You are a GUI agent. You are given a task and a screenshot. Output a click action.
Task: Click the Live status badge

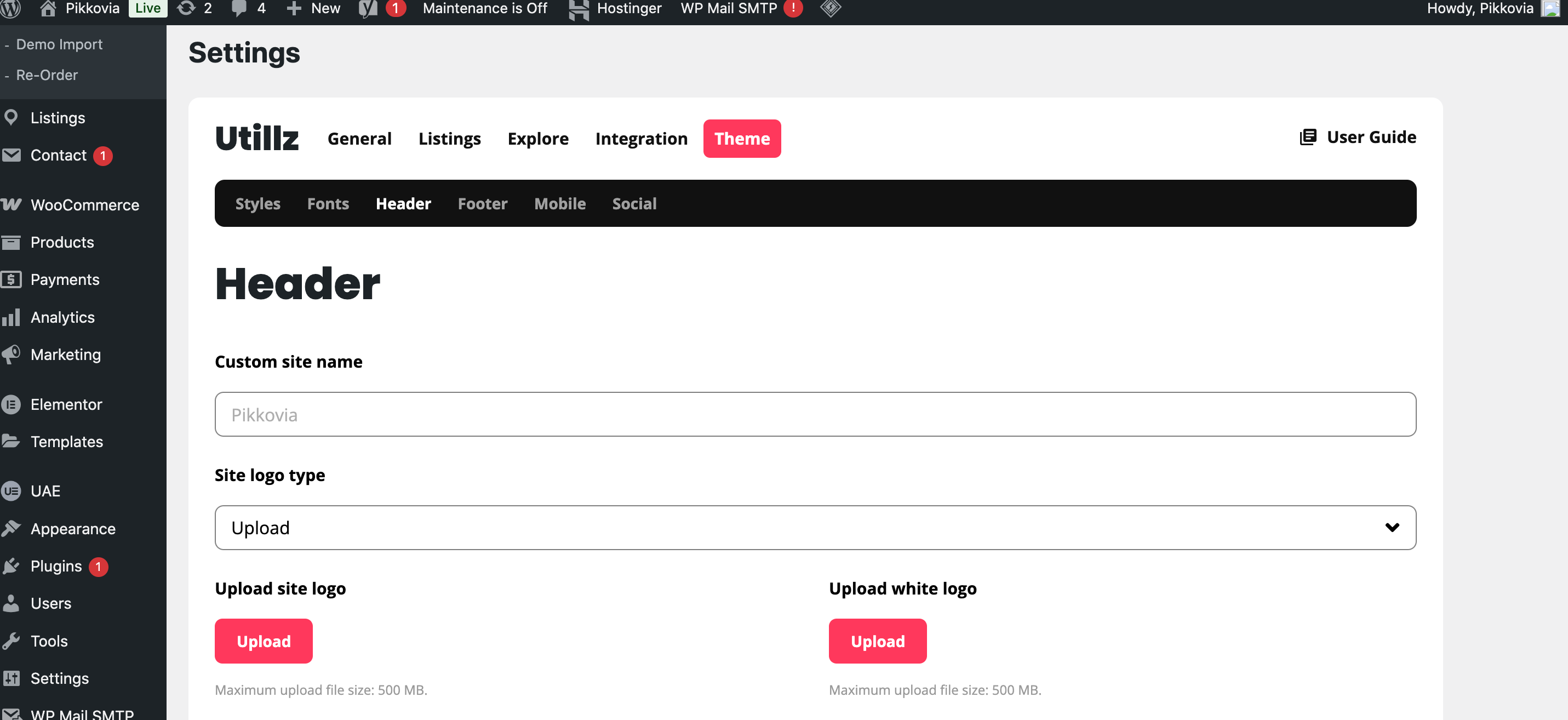(148, 8)
